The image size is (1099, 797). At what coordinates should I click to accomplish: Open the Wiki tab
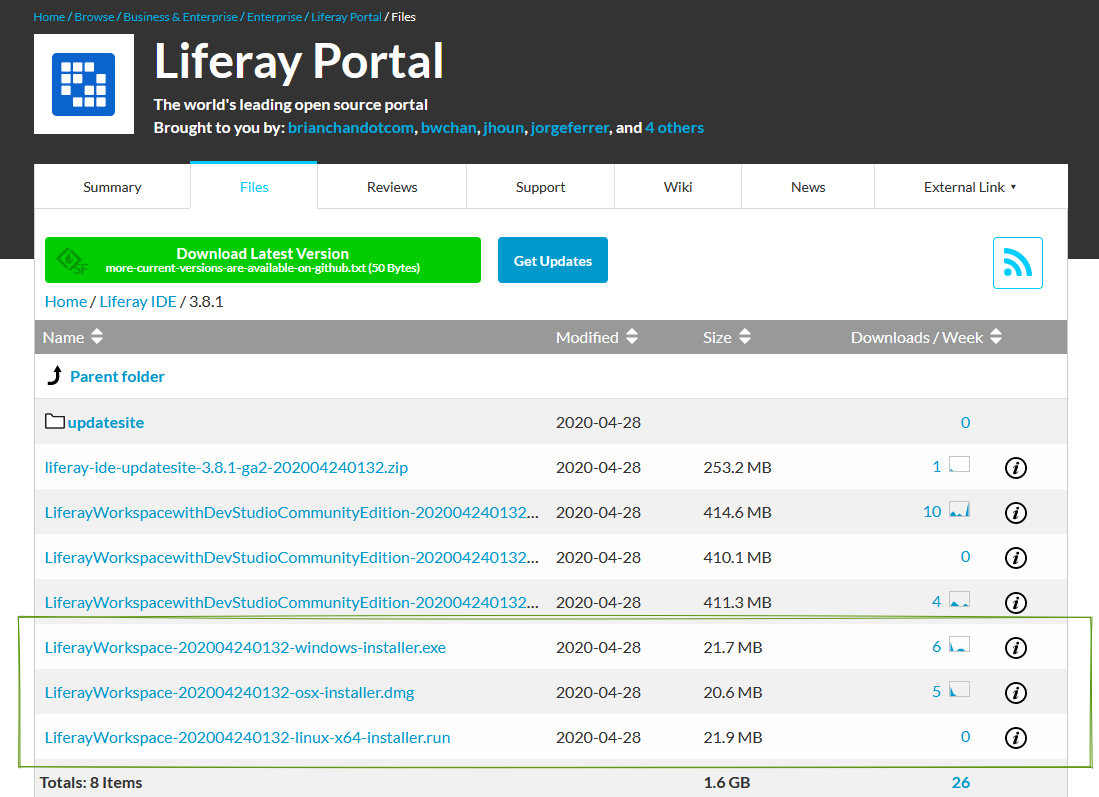point(678,187)
